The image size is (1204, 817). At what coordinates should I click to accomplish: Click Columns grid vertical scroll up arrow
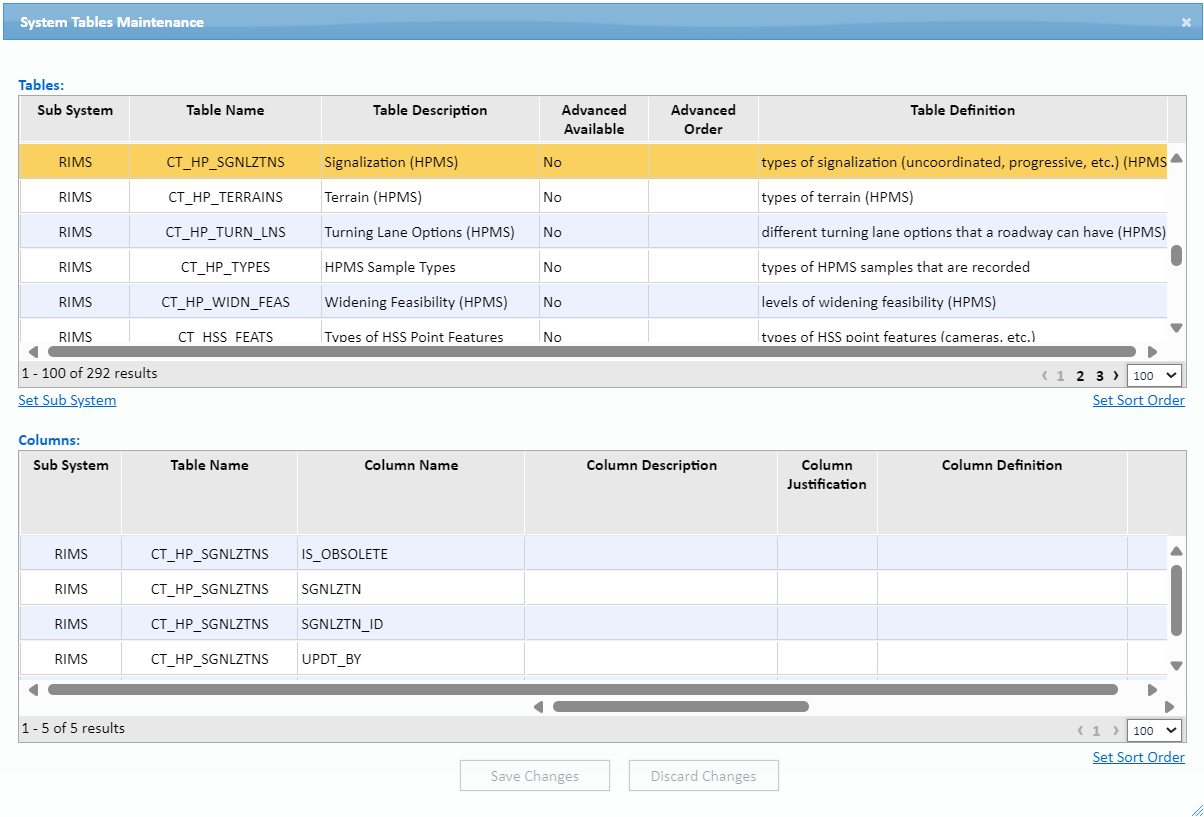tap(1177, 551)
